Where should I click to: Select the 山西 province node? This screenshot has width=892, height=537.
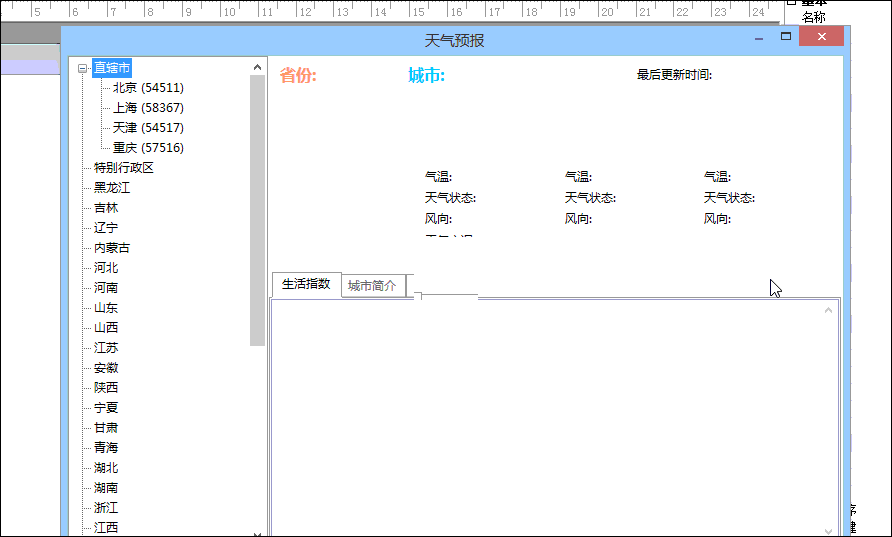(106, 328)
